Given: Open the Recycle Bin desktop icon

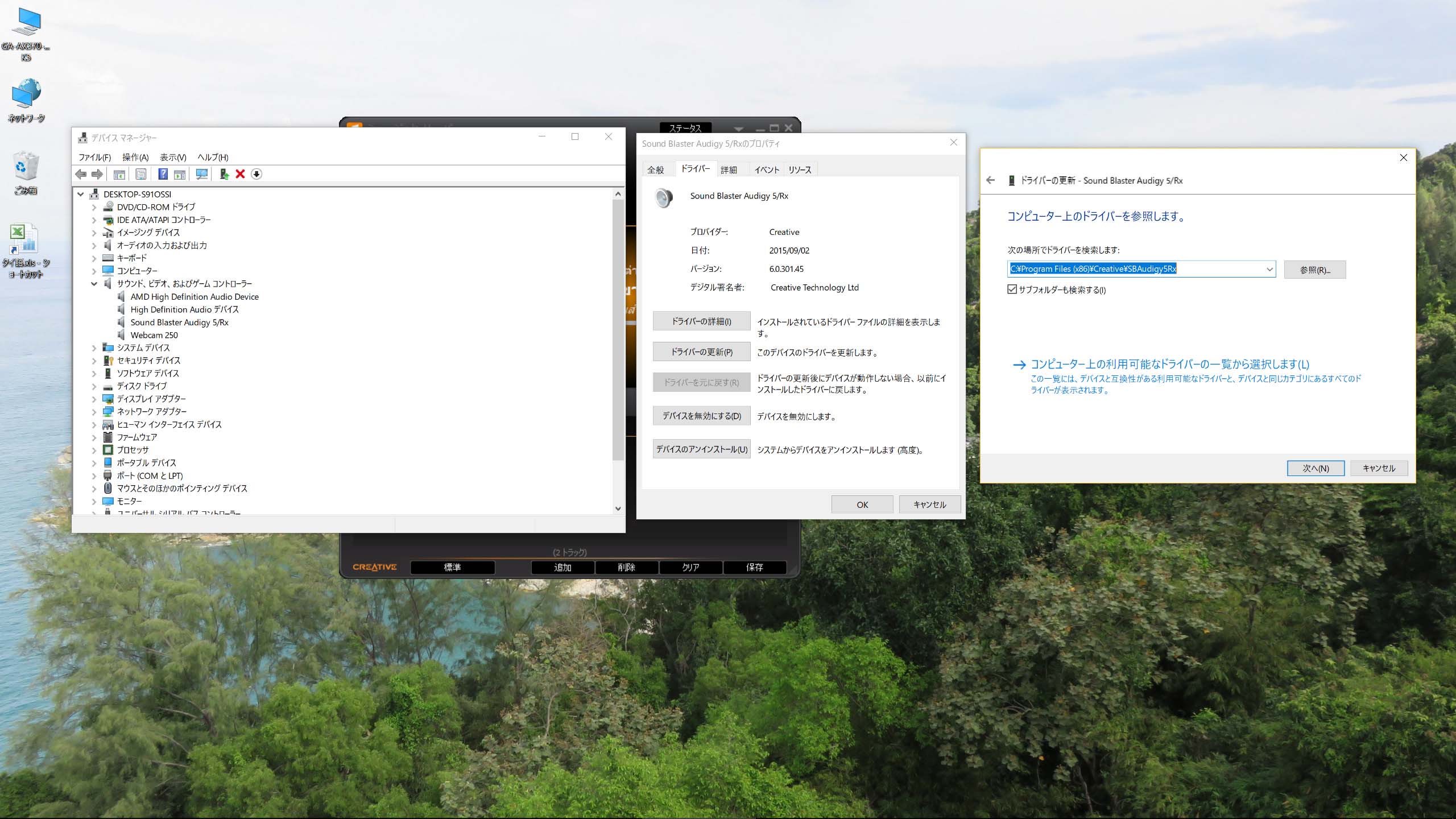Looking at the screenshot, I should pyautogui.click(x=26, y=173).
